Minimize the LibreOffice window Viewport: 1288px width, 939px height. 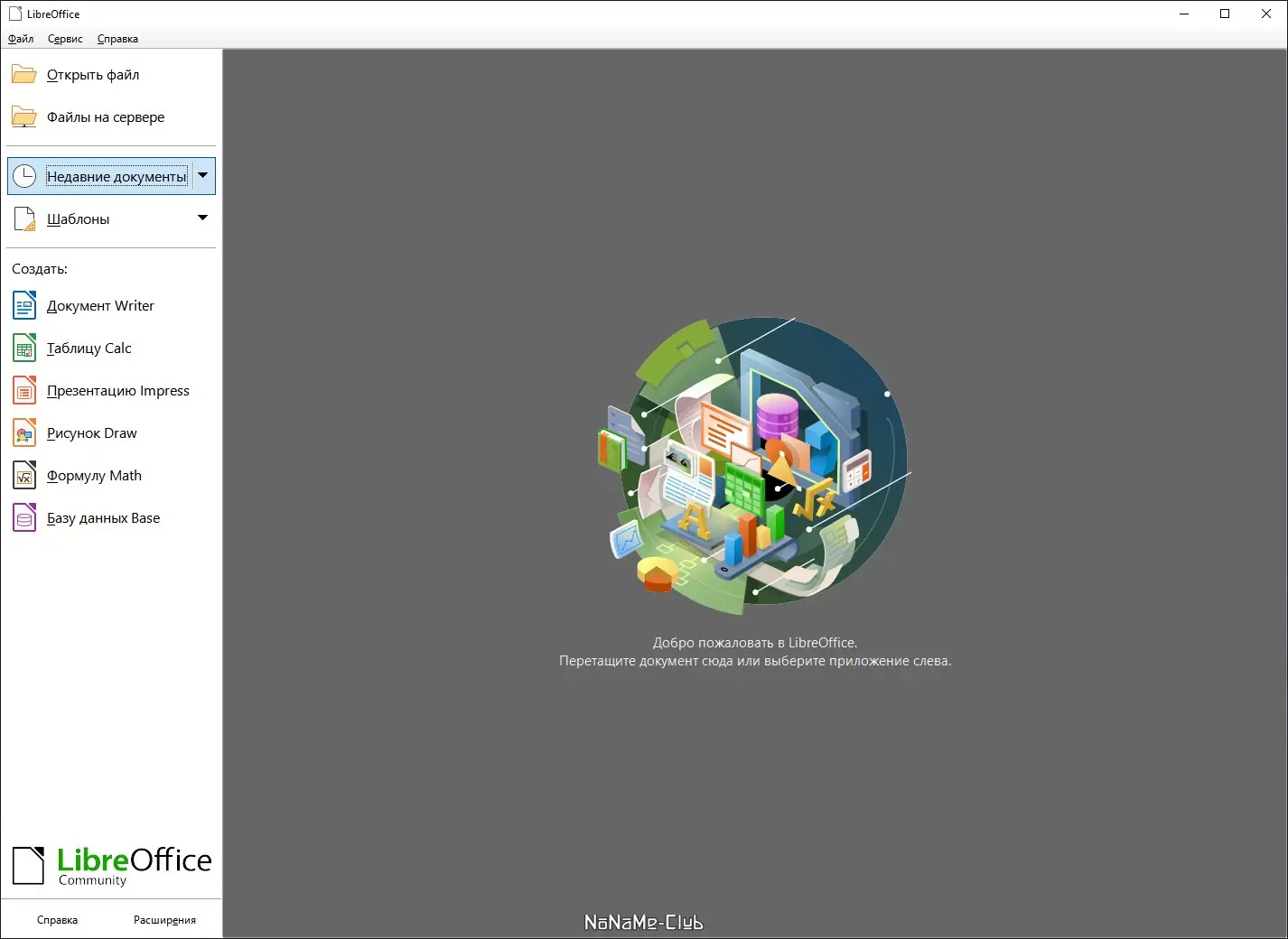(x=1184, y=14)
